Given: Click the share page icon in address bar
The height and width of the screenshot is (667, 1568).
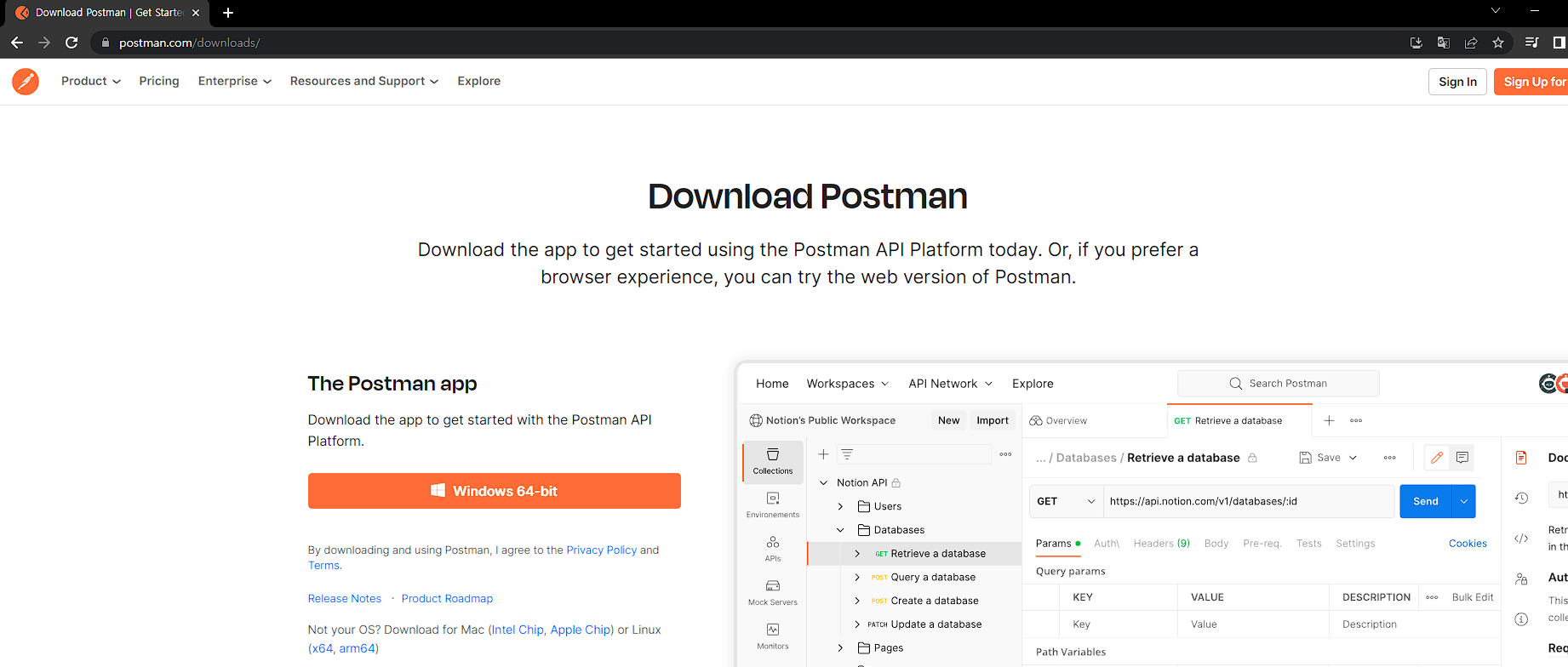Looking at the screenshot, I should [1471, 43].
